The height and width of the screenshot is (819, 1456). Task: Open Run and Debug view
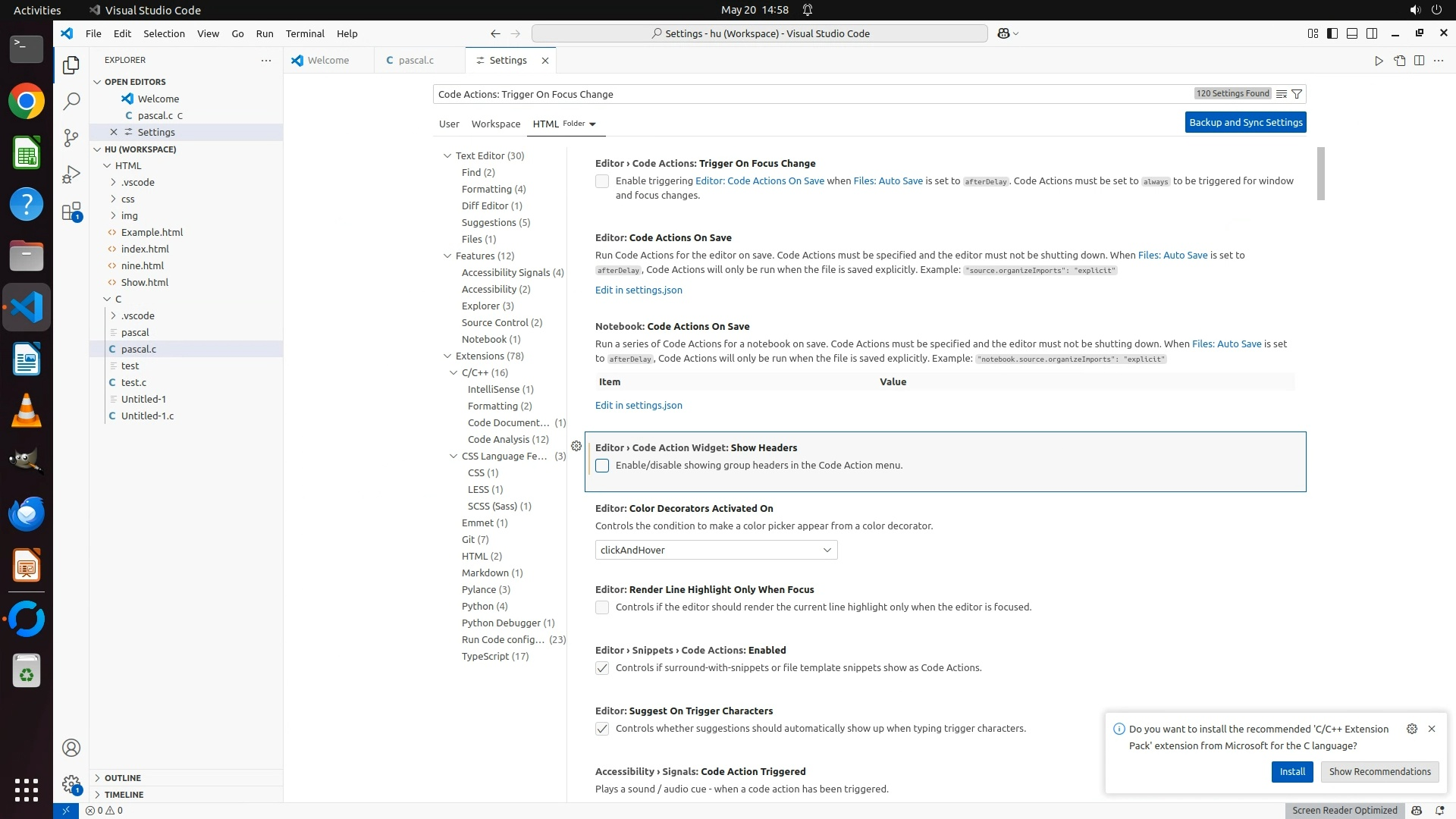click(x=71, y=174)
